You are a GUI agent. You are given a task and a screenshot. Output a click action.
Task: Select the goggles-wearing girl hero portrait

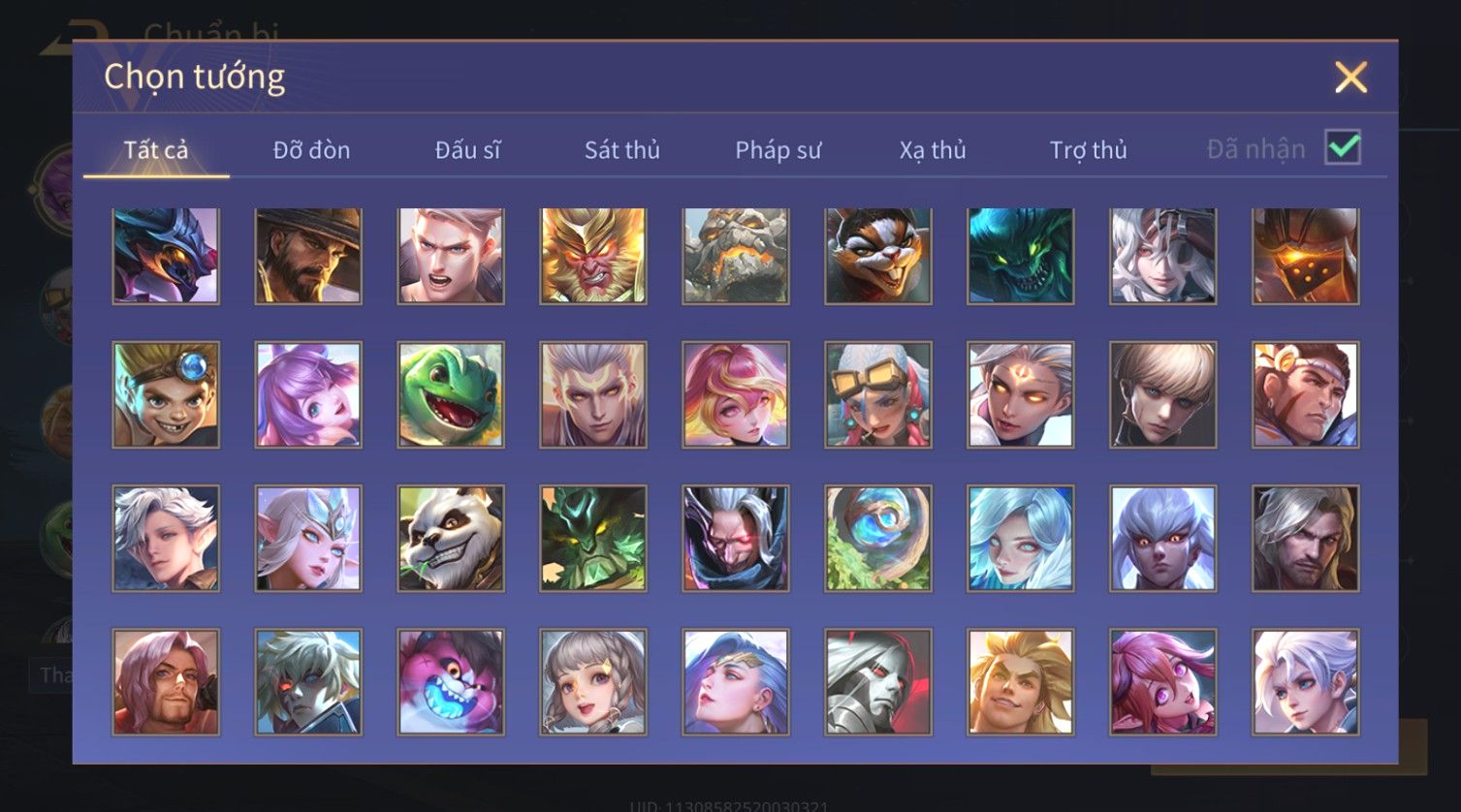[x=878, y=394]
